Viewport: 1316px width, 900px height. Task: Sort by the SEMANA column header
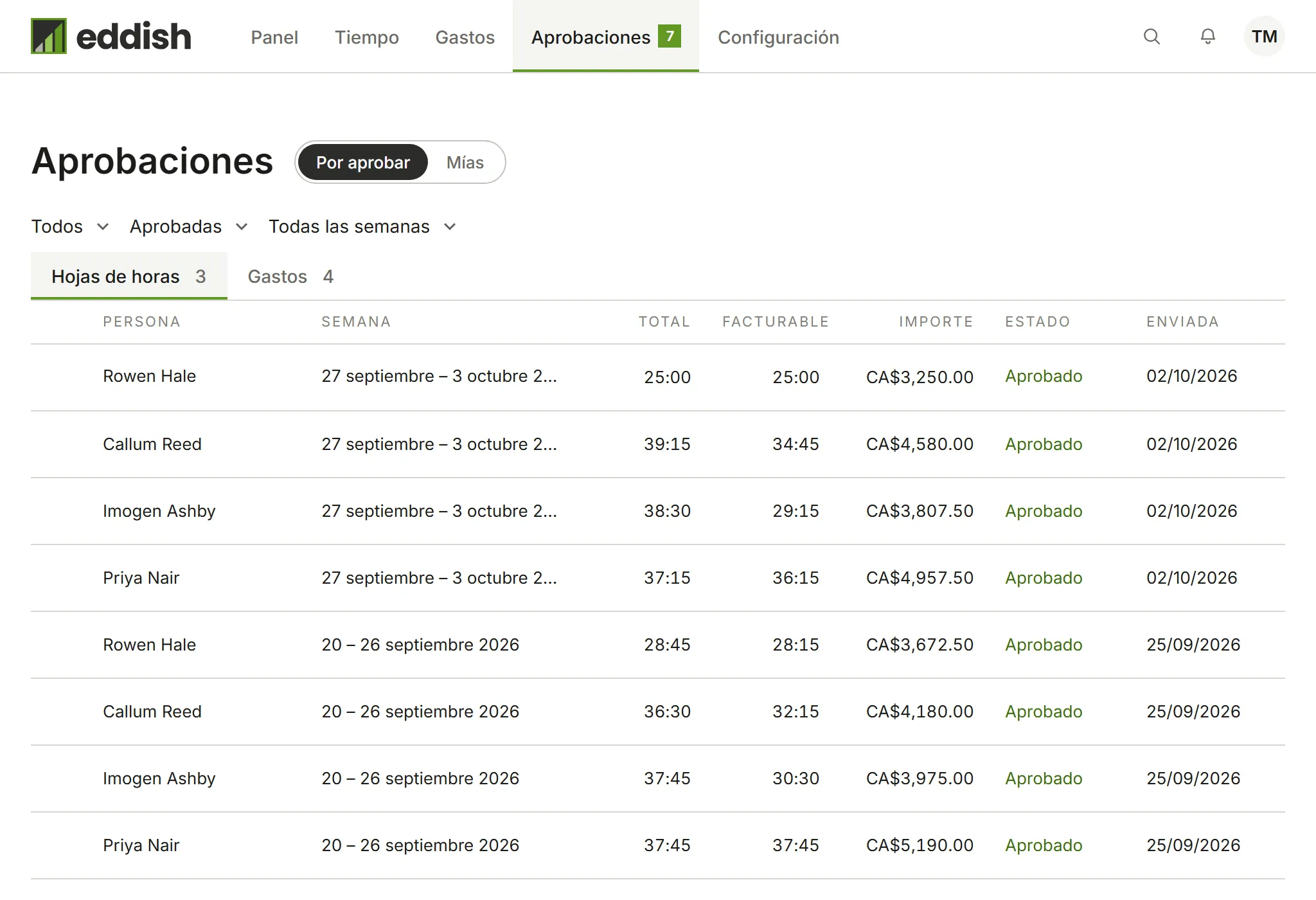pos(356,321)
